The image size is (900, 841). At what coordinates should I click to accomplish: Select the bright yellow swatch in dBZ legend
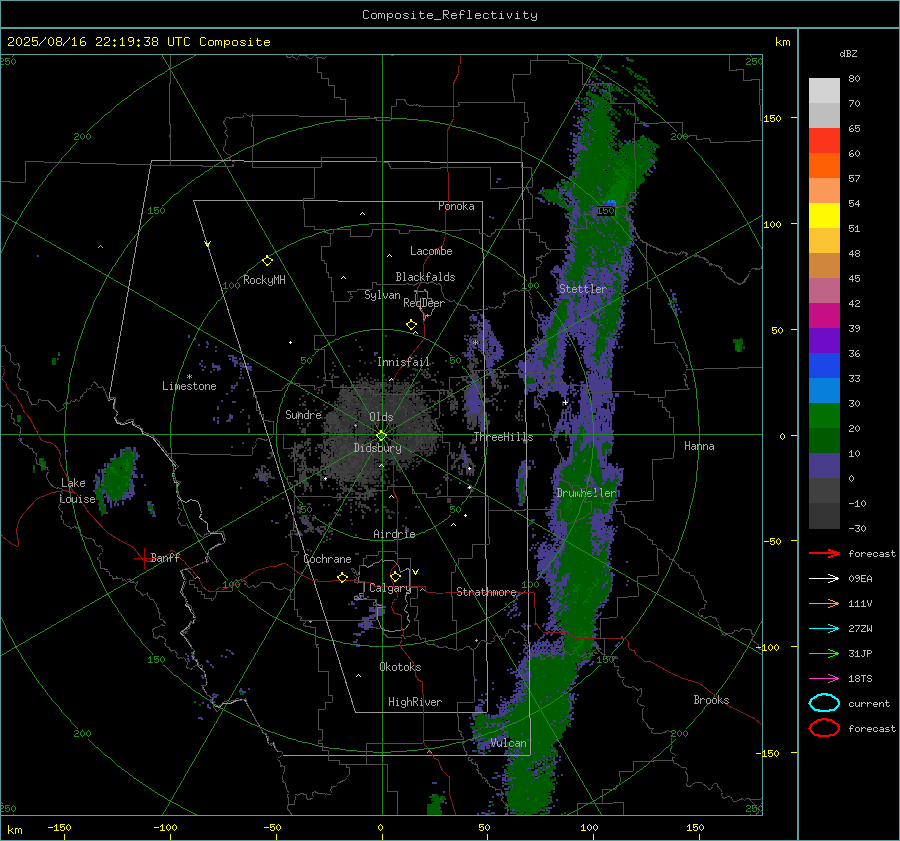pyautogui.click(x=824, y=216)
